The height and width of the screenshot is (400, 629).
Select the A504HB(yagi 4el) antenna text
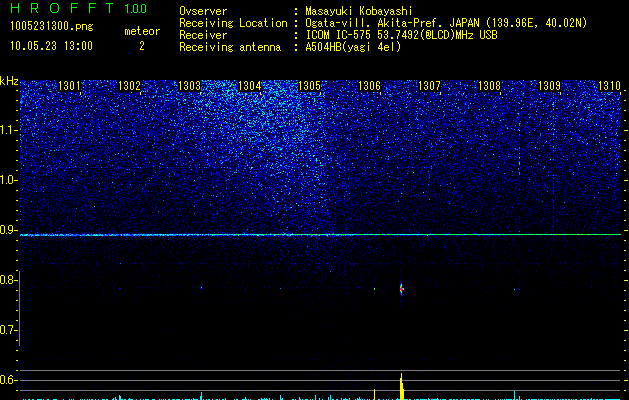point(353,47)
